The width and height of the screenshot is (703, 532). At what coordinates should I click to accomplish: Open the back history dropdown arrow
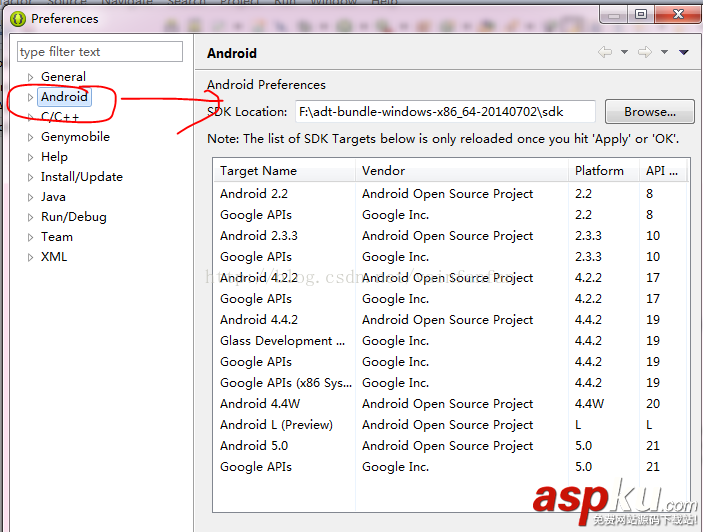624,52
